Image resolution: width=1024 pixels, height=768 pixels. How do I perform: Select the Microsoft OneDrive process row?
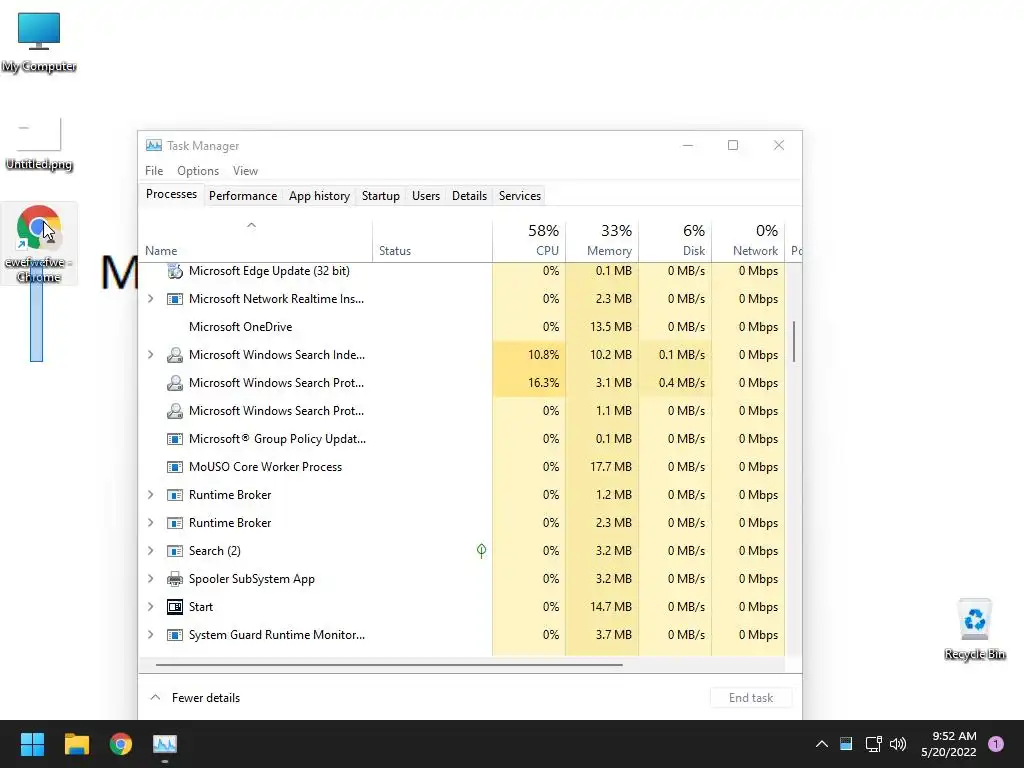click(462, 327)
